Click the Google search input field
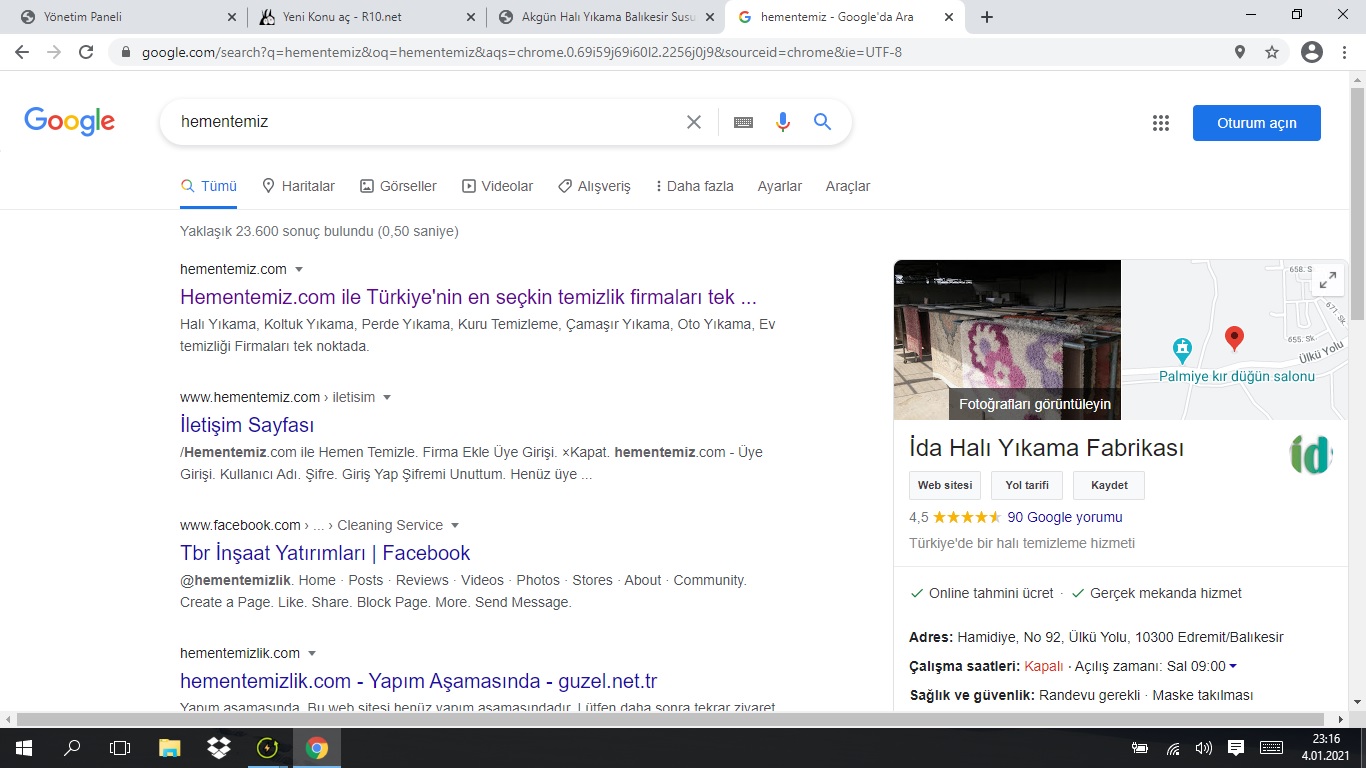1366x768 pixels. pos(425,122)
